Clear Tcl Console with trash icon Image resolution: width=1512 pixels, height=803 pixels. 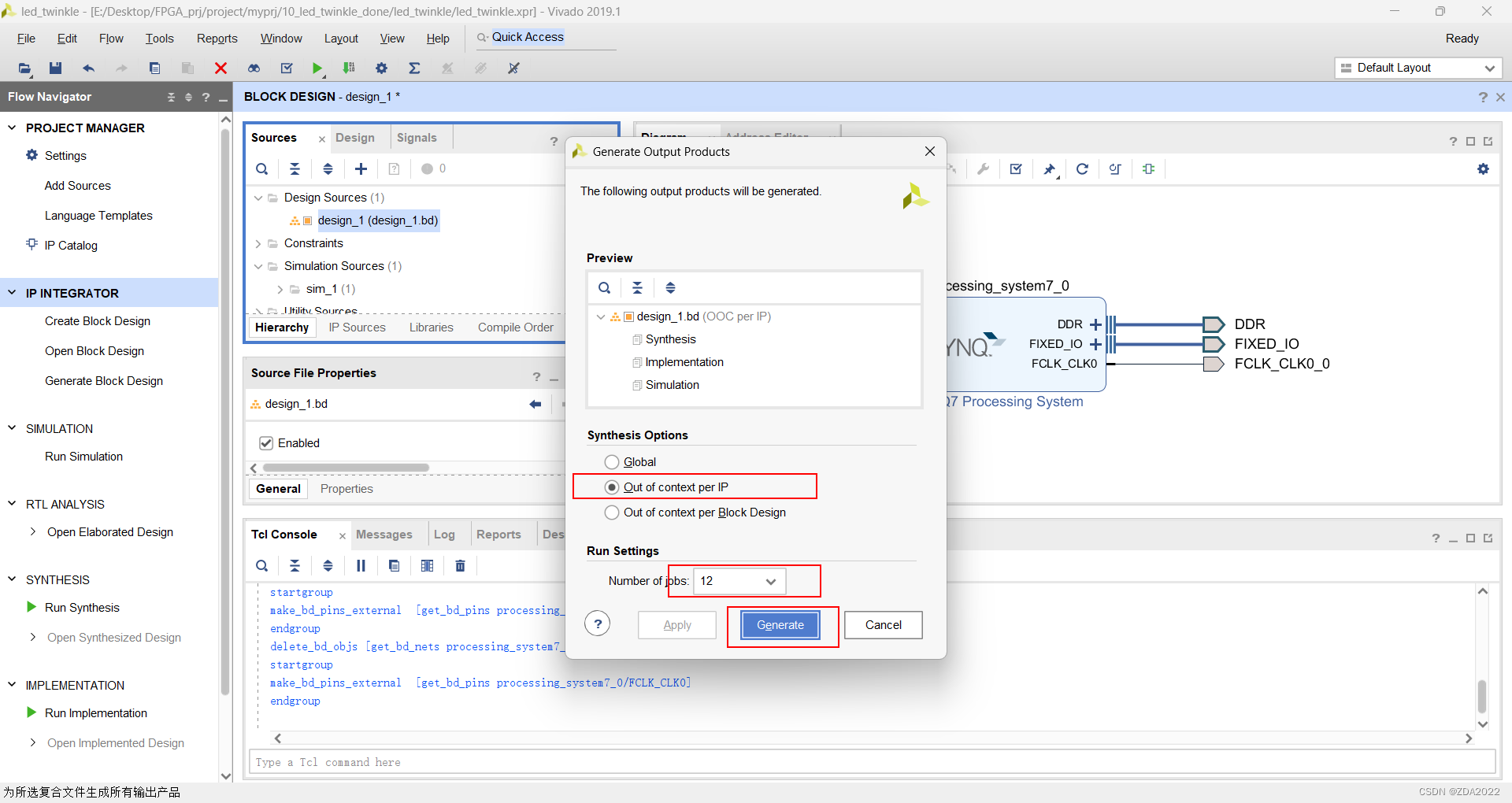click(x=460, y=565)
